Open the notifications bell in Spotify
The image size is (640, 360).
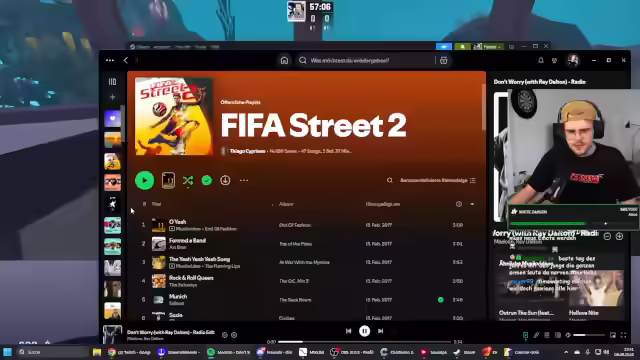(541, 60)
